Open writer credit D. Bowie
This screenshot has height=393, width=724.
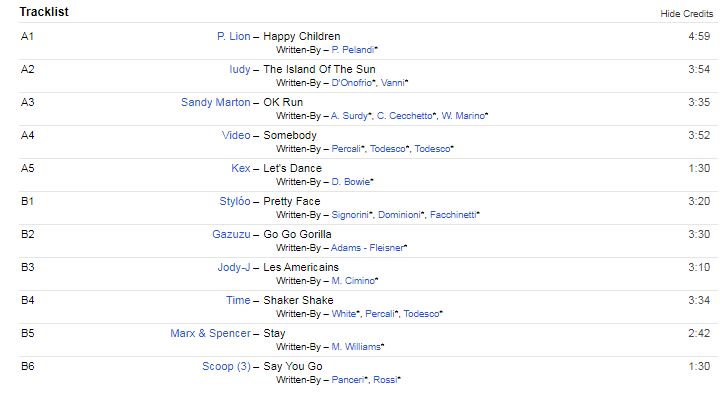tap(351, 182)
